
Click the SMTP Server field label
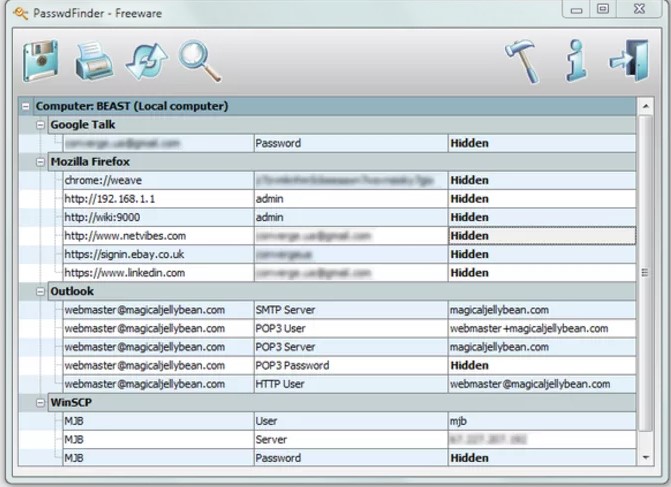click(351, 310)
